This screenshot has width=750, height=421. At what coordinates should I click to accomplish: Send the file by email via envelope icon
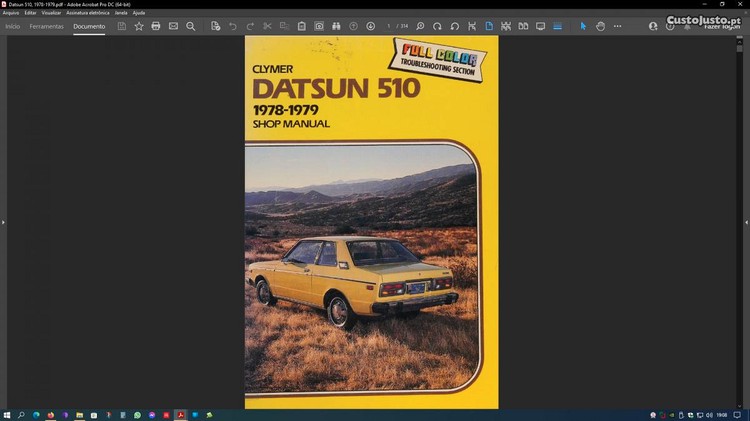pos(173,26)
